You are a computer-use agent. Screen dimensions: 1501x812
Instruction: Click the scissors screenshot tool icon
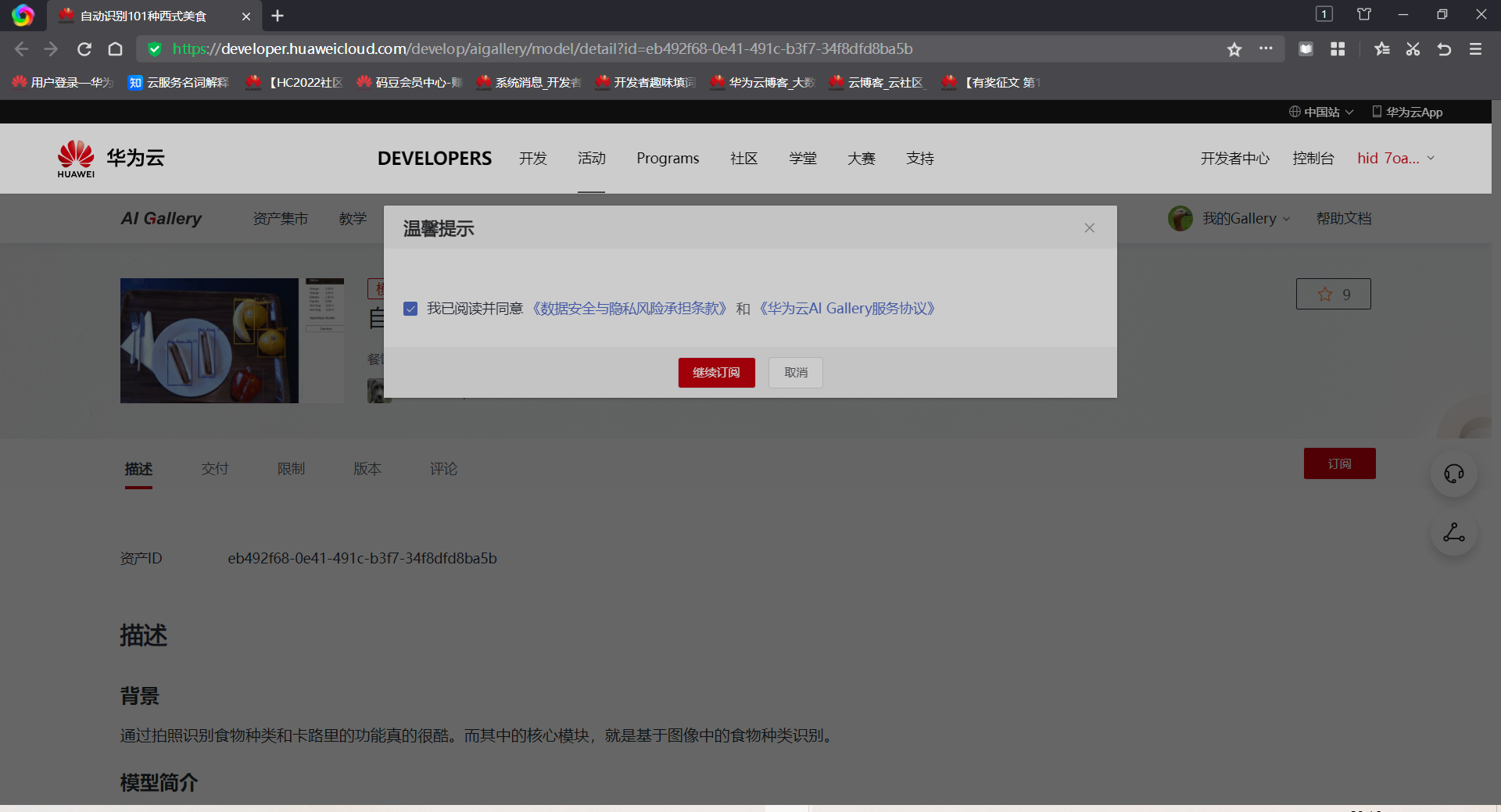(x=1413, y=49)
